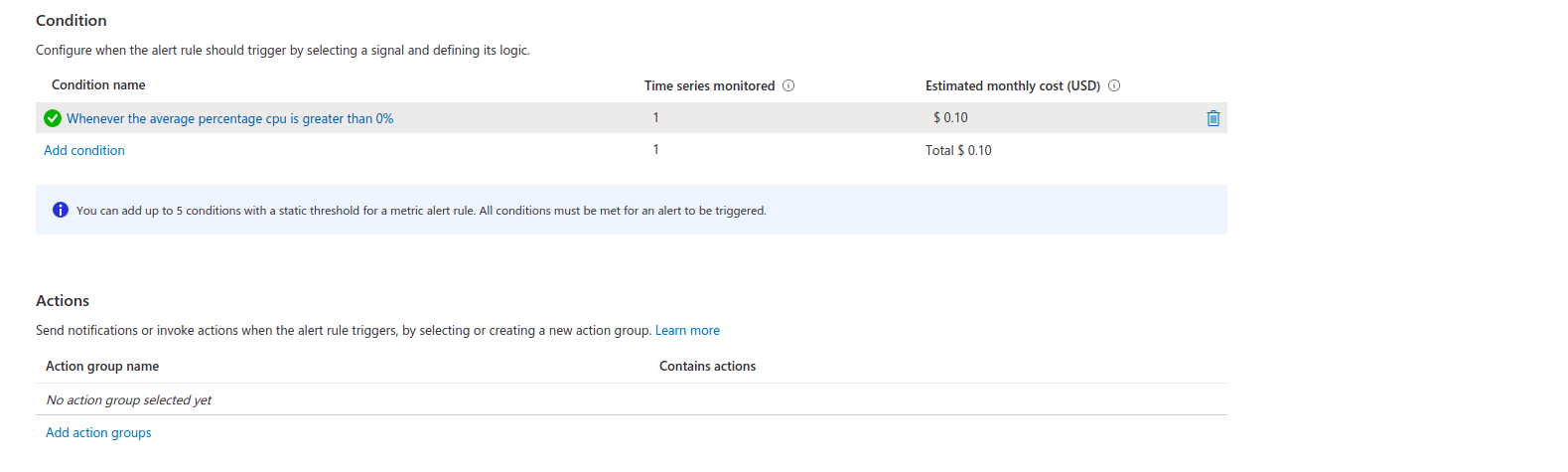Screen dimensions: 1568x472
Task: Click the Configure when alert rule triggers description
Action: [283, 50]
